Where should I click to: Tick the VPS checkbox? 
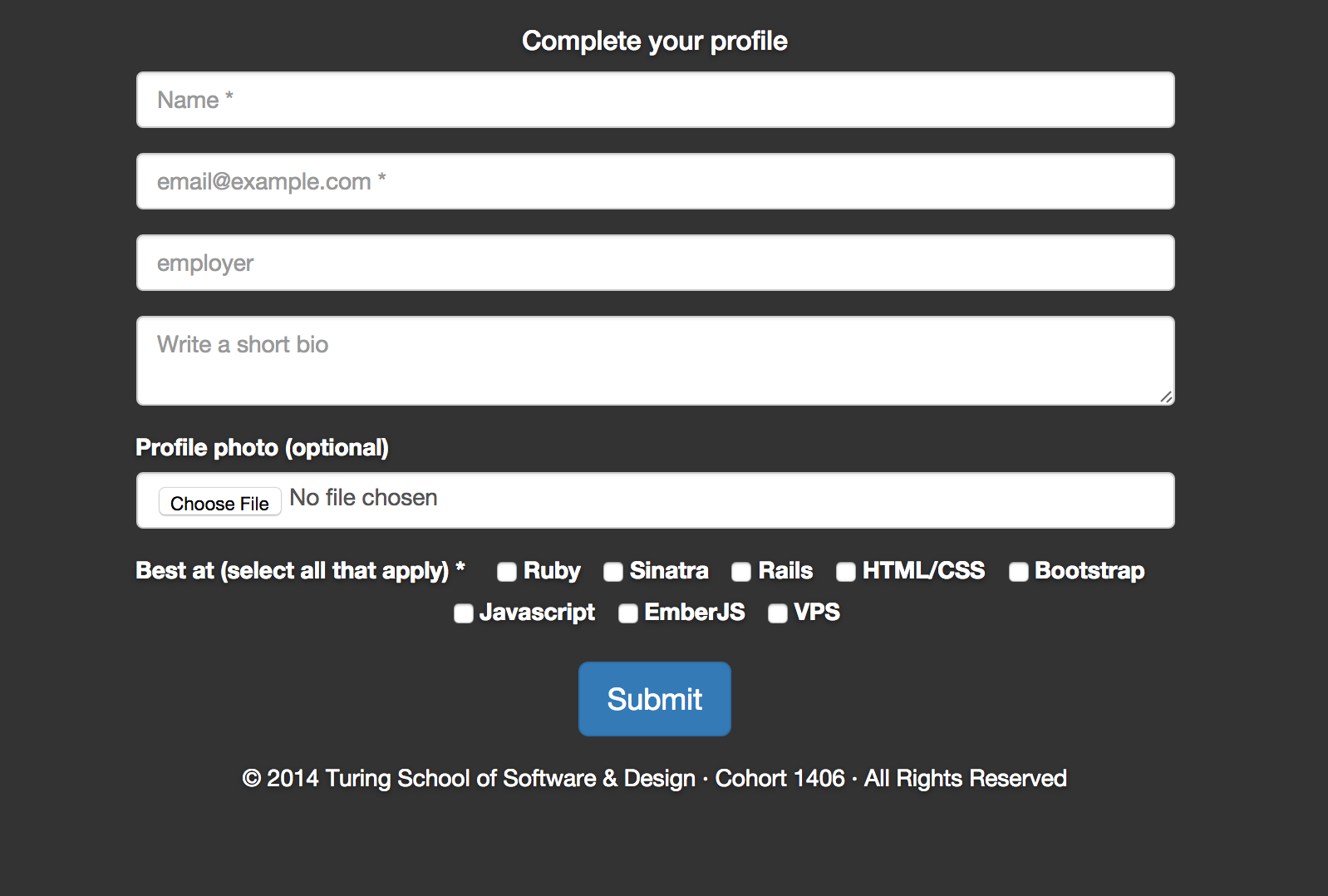tap(778, 613)
